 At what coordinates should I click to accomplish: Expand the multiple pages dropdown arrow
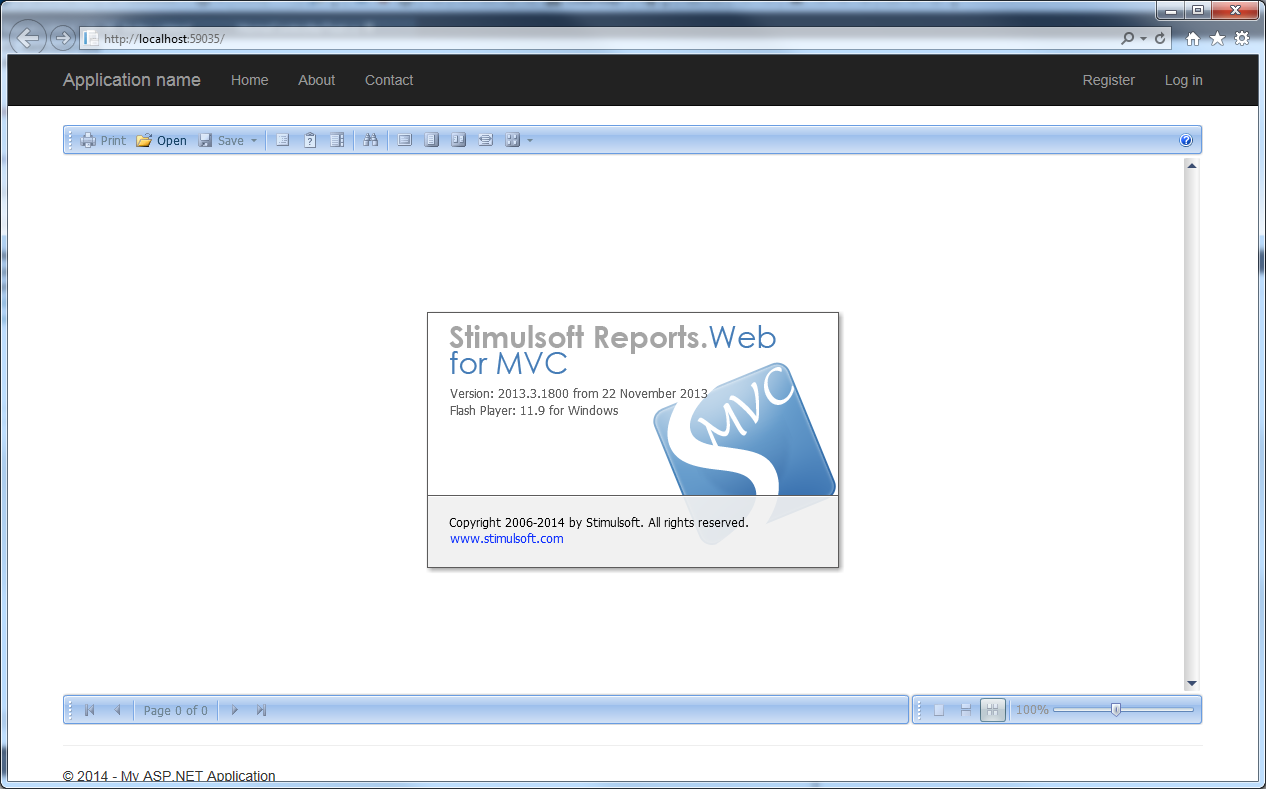tap(530, 140)
